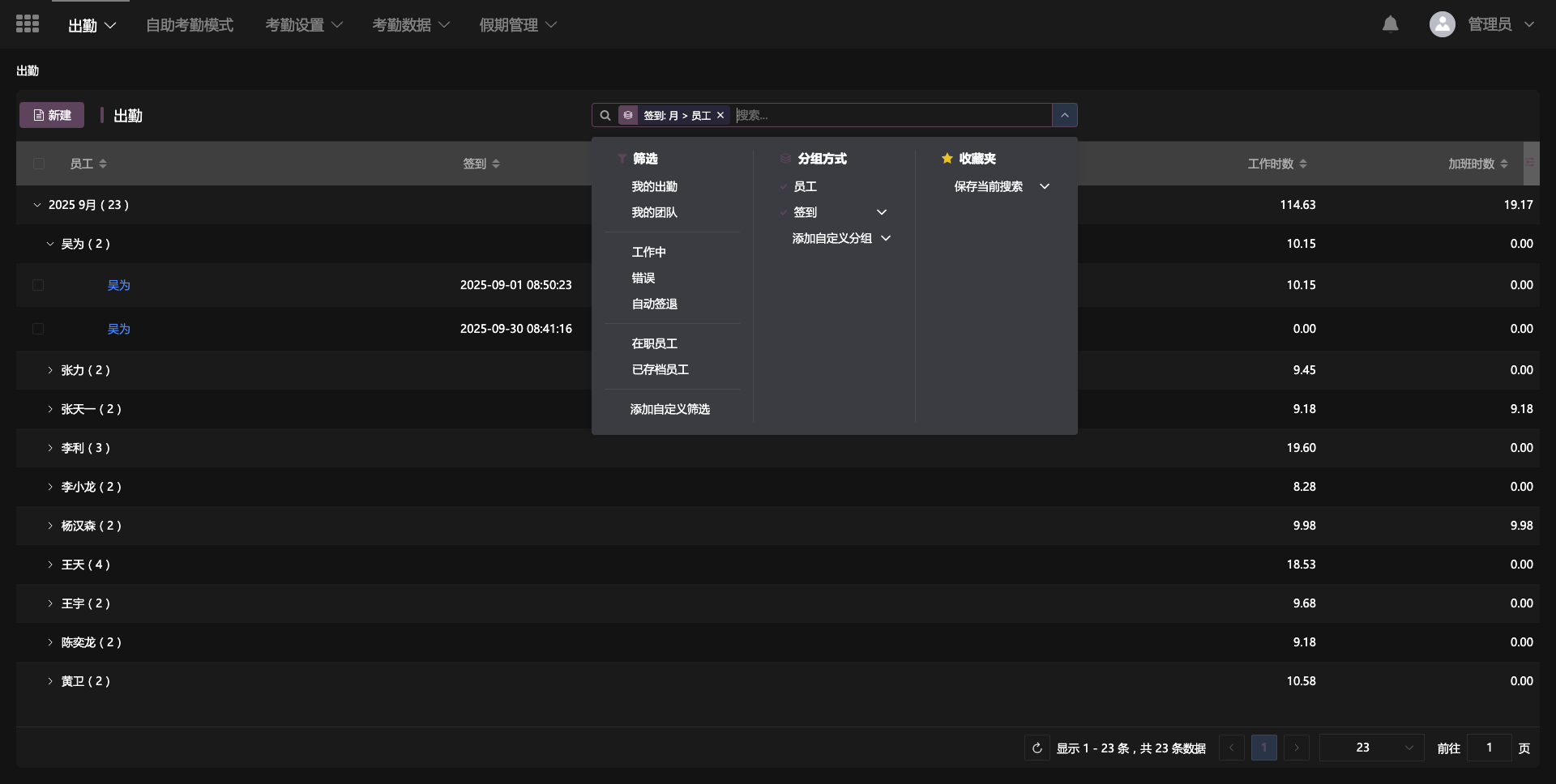Screen dimensions: 1556x784
Task: Remove the 签到: 月 > 员工 group tag
Action: tap(720, 116)
